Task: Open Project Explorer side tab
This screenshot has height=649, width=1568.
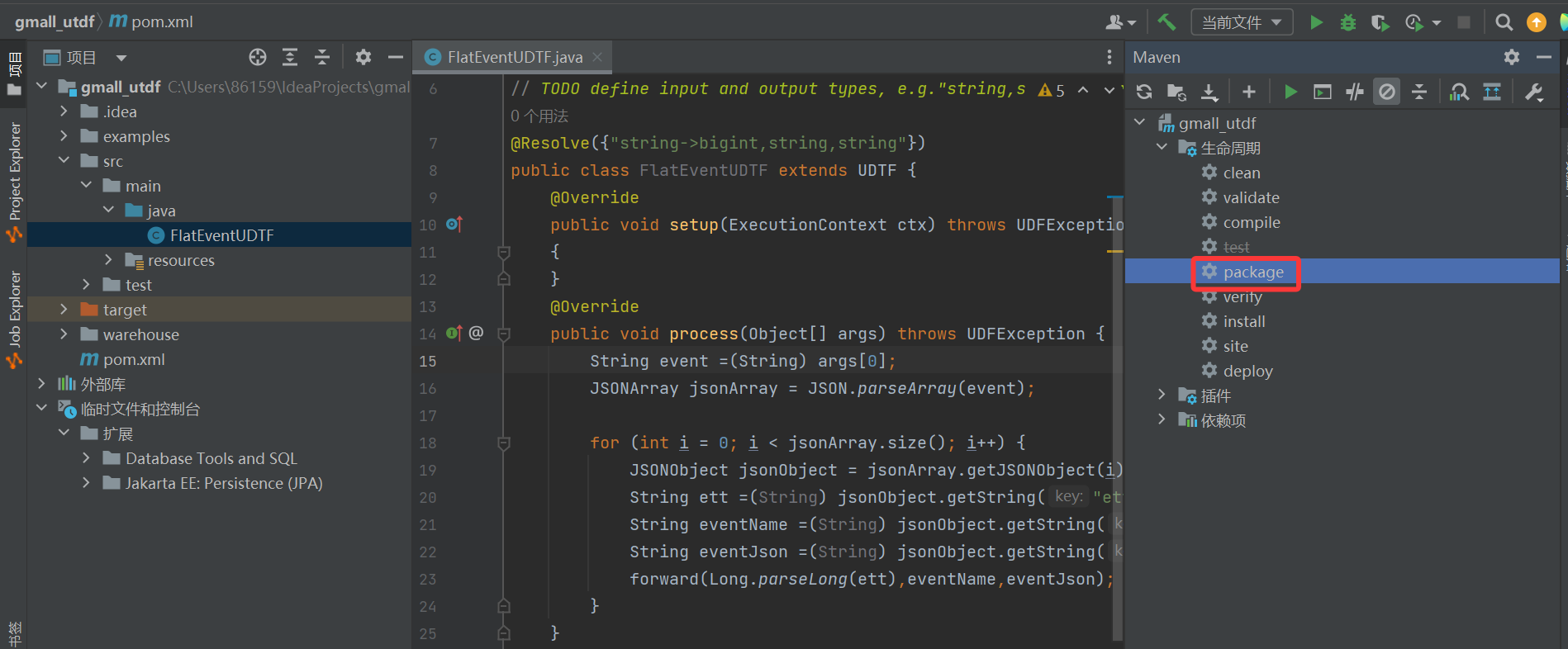Action: (x=14, y=182)
